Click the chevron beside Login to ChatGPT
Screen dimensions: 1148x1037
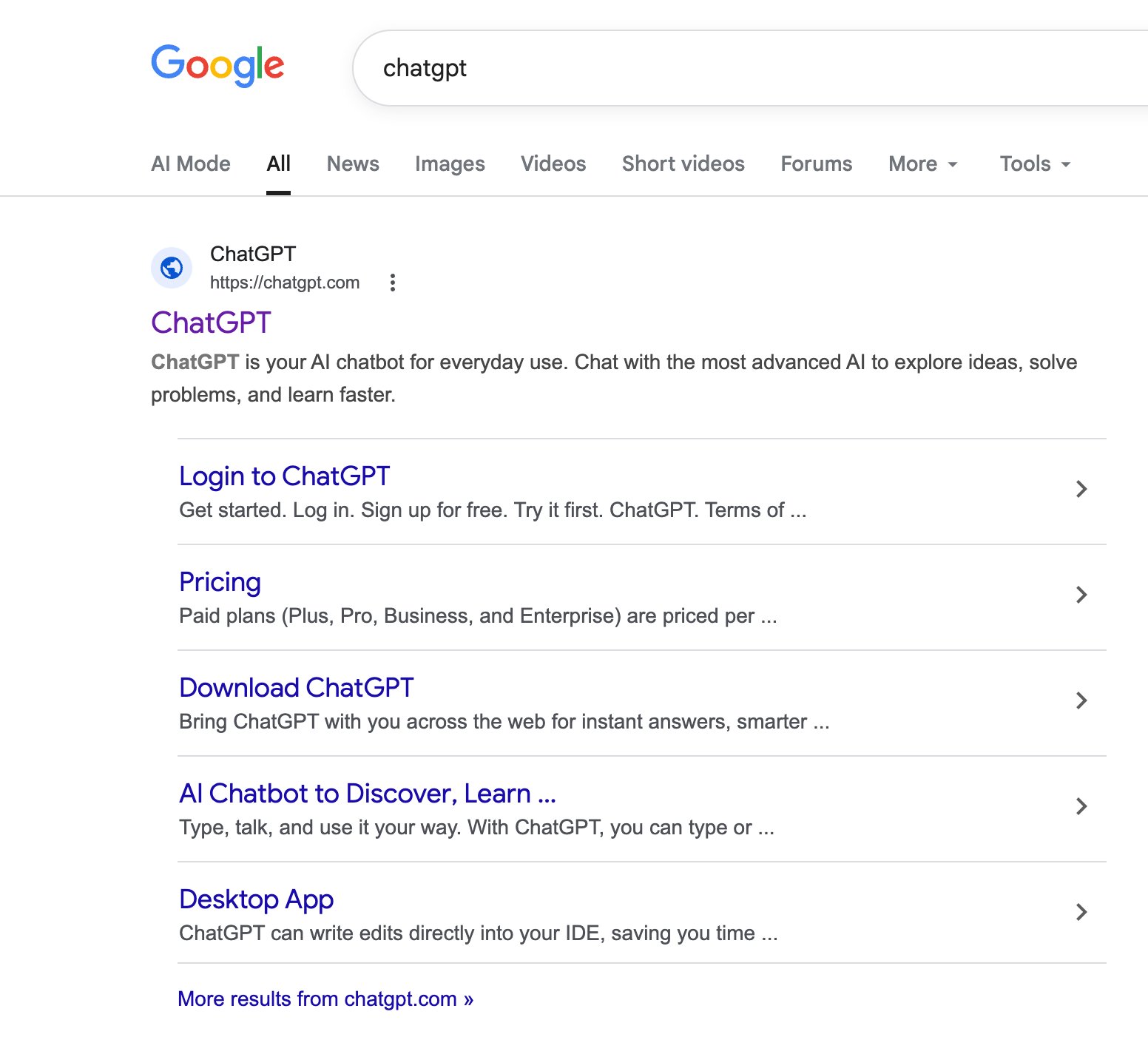[1082, 489]
